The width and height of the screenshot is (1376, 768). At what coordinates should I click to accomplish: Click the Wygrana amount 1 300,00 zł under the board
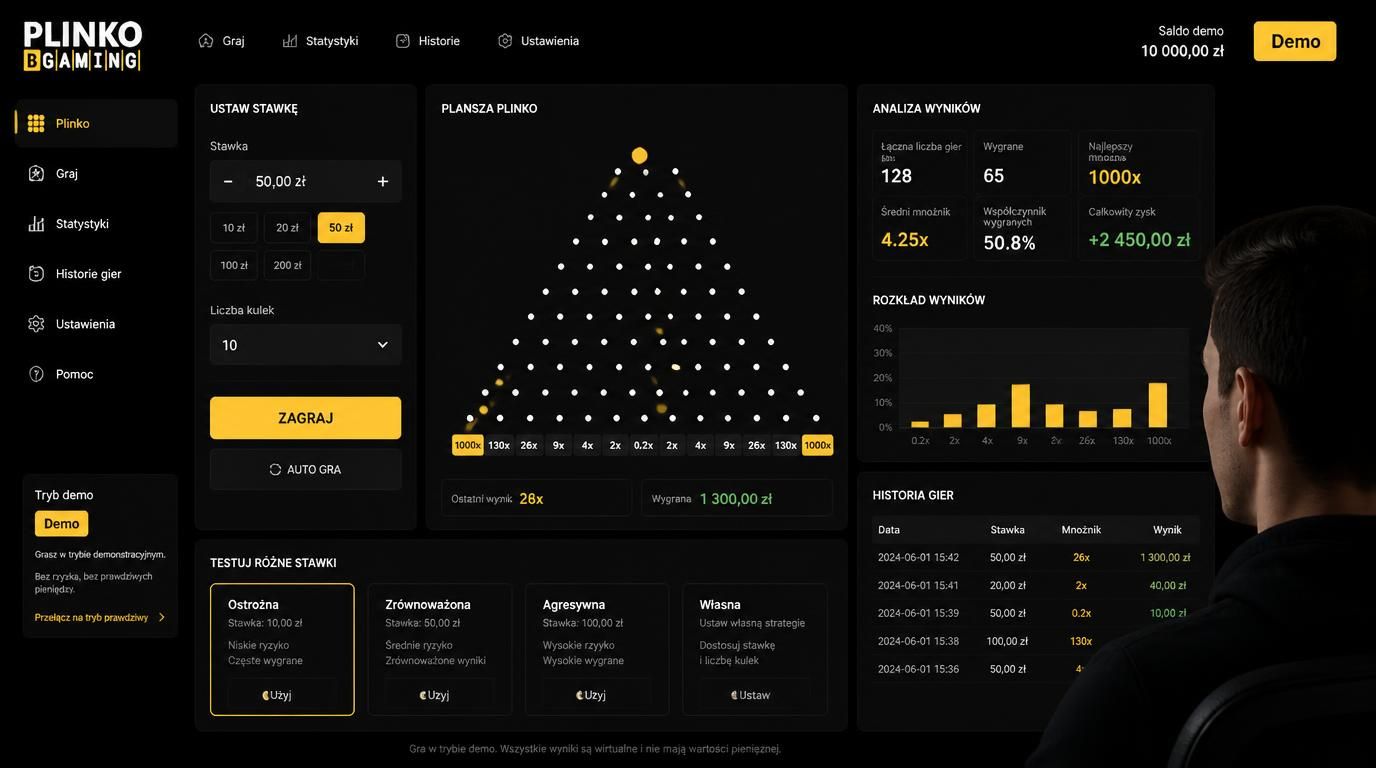pyautogui.click(x=736, y=498)
